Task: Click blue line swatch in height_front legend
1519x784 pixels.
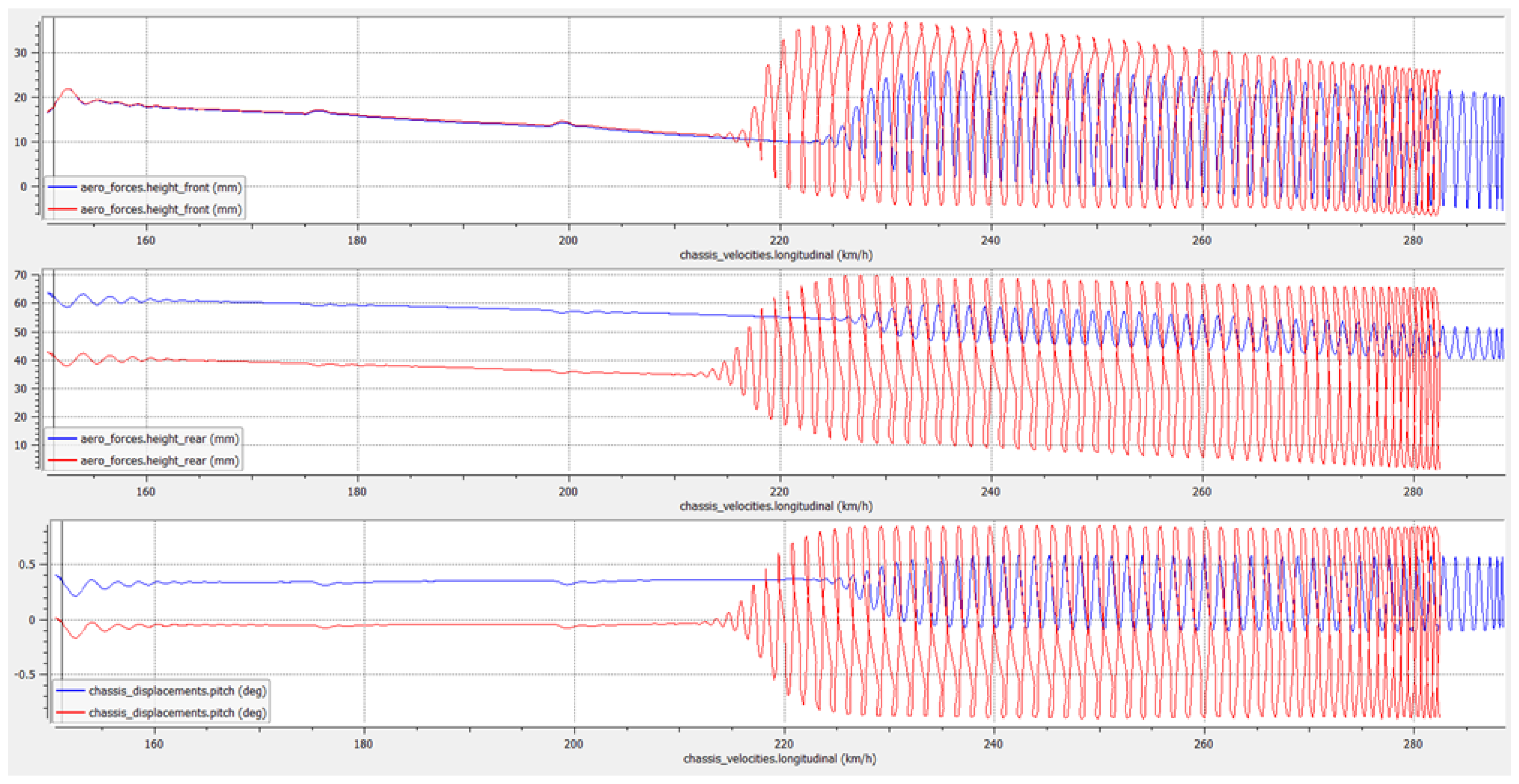Action: tap(62, 188)
